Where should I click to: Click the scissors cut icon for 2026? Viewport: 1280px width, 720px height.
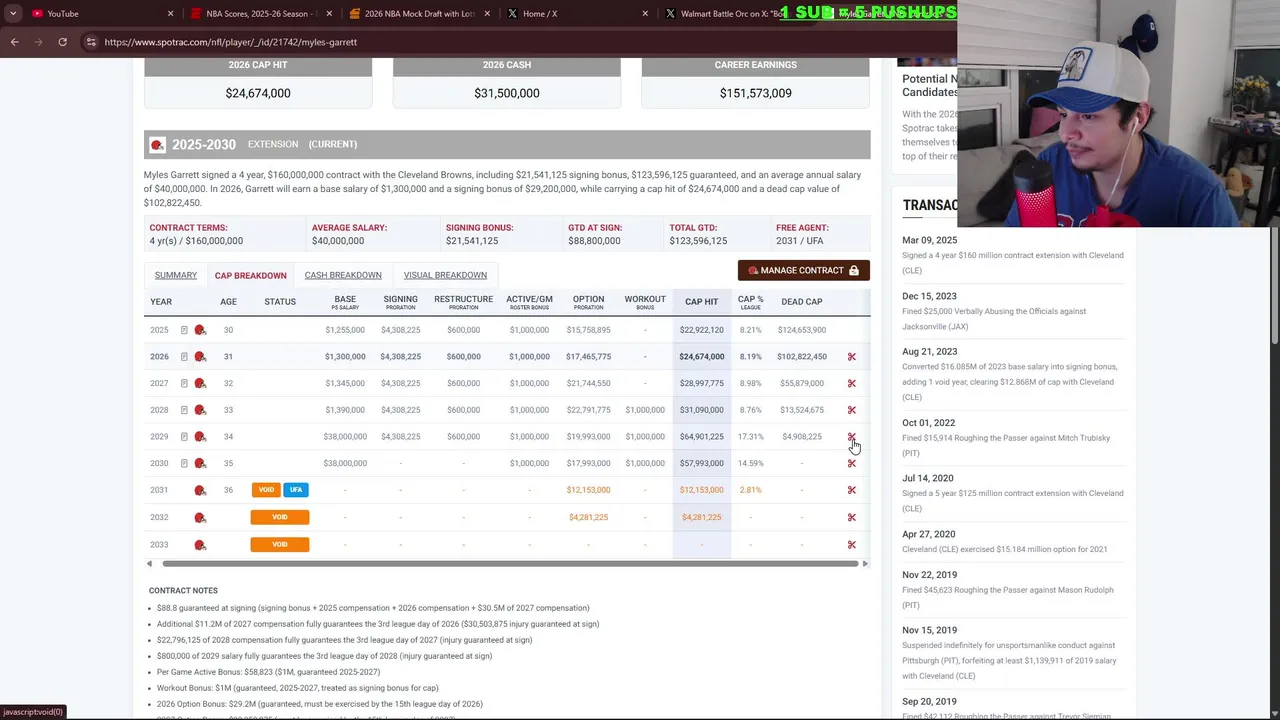(x=852, y=357)
